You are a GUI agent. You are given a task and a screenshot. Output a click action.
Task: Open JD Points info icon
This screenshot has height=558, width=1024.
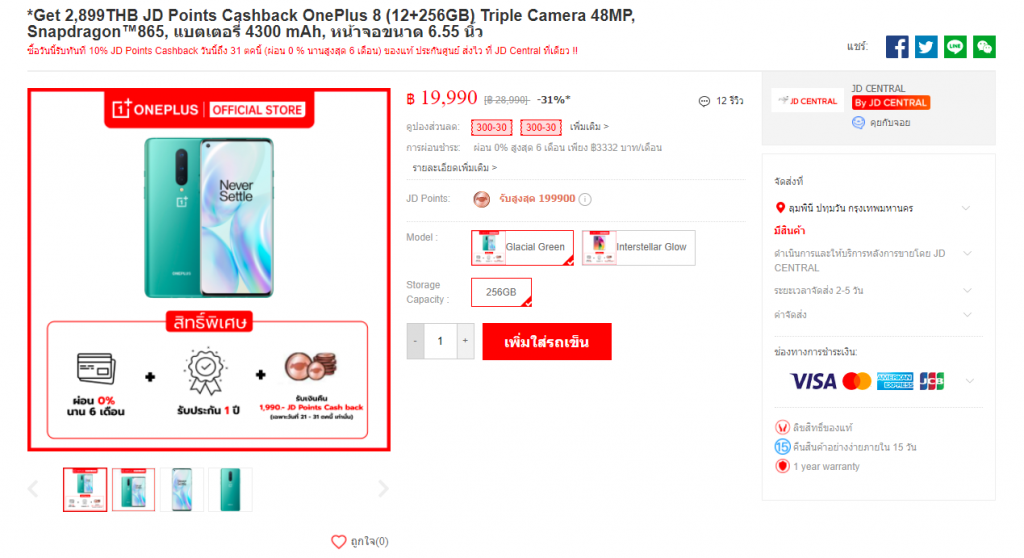click(x=585, y=199)
